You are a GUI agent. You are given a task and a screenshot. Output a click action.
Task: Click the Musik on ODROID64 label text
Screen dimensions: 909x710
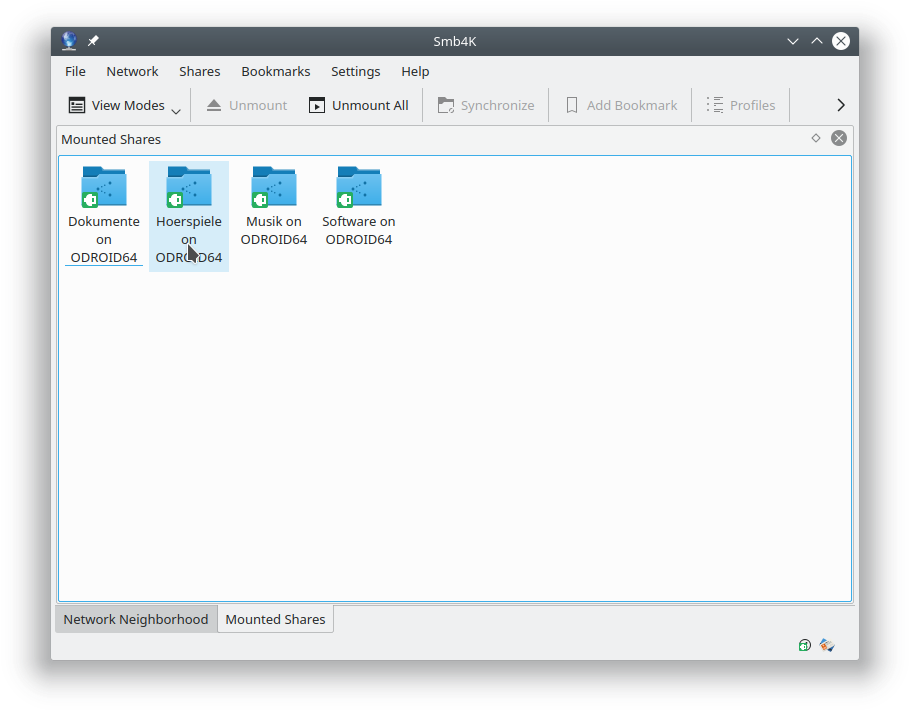click(274, 230)
